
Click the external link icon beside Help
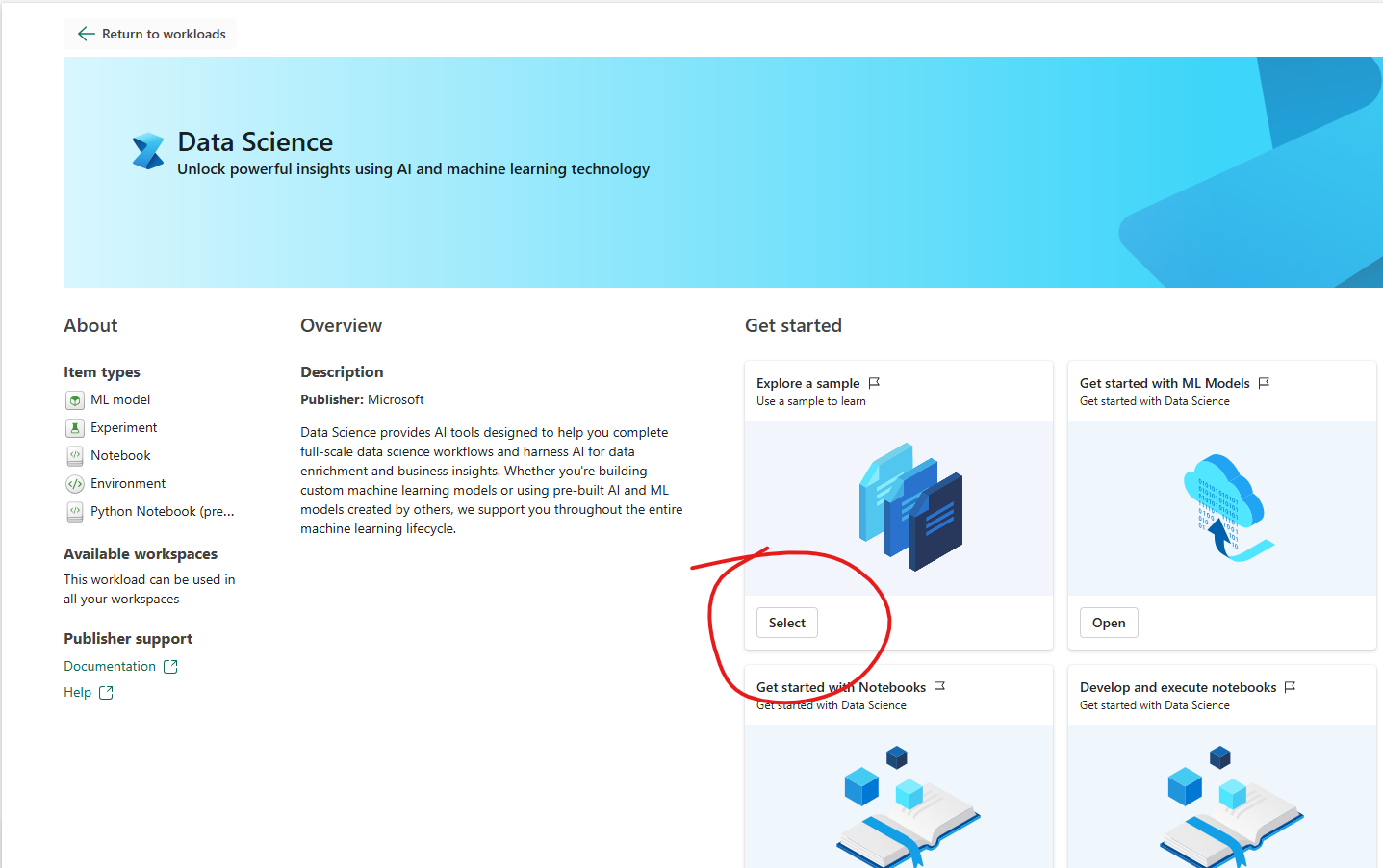pos(106,693)
